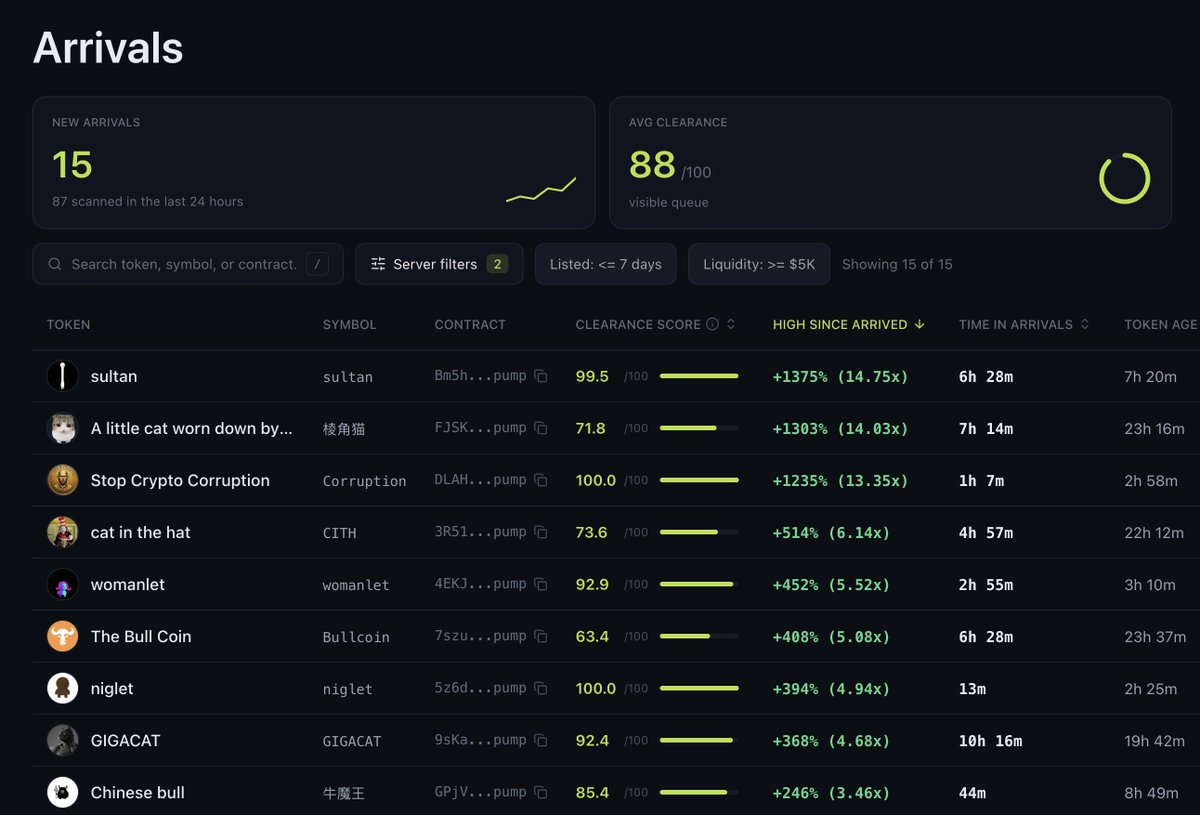Sort by Clearance Score arrows
This screenshot has height=815, width=1200.
731,324
